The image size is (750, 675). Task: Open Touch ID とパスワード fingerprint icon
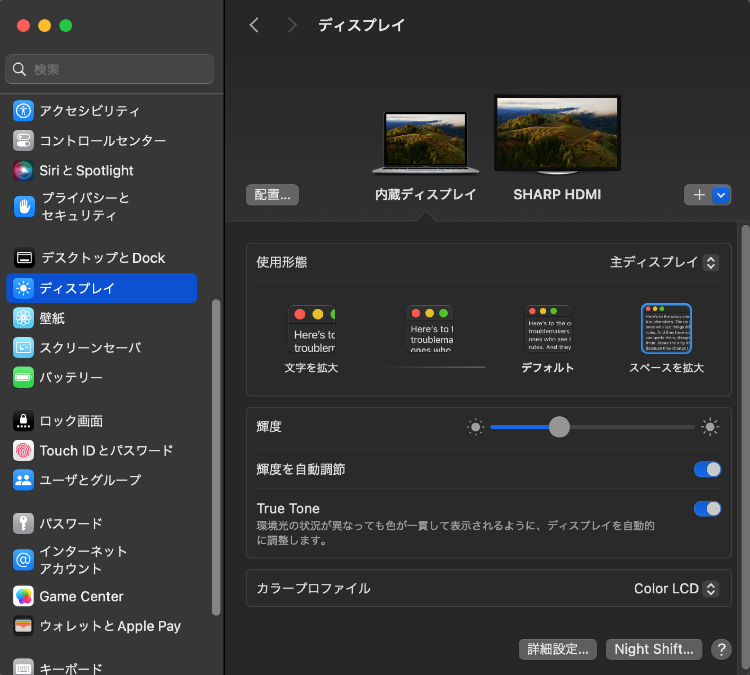[x=23, y=451]
